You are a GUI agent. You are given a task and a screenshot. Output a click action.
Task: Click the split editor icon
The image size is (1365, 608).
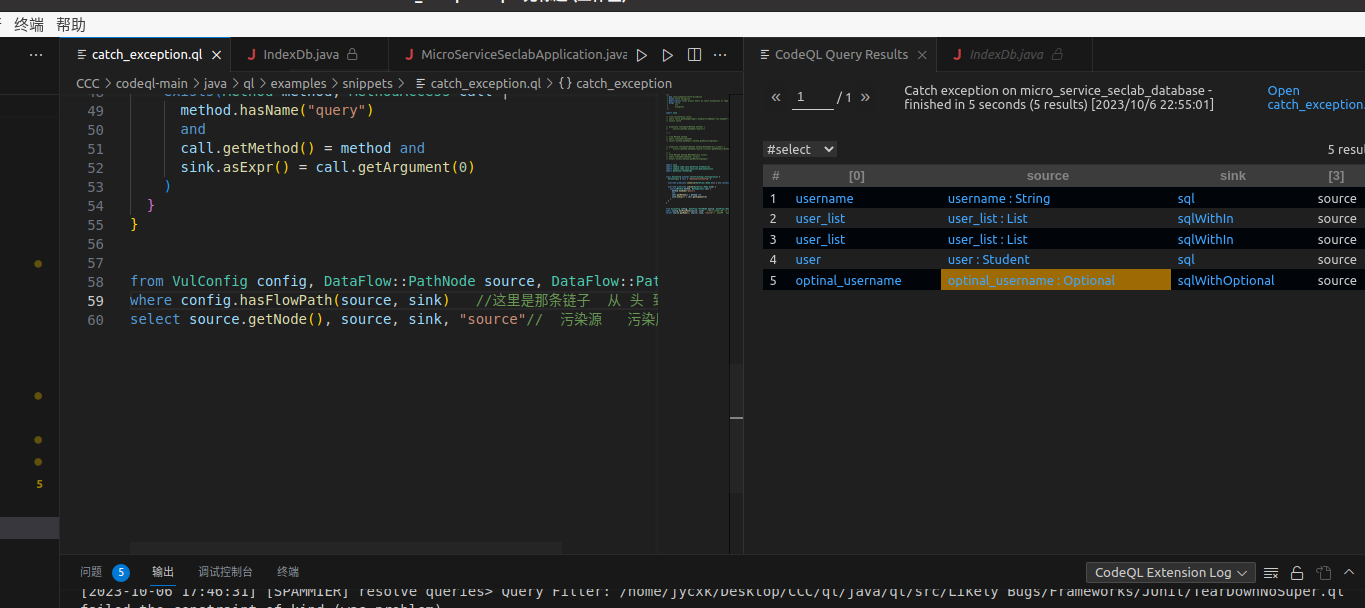[x=694, y=55]
